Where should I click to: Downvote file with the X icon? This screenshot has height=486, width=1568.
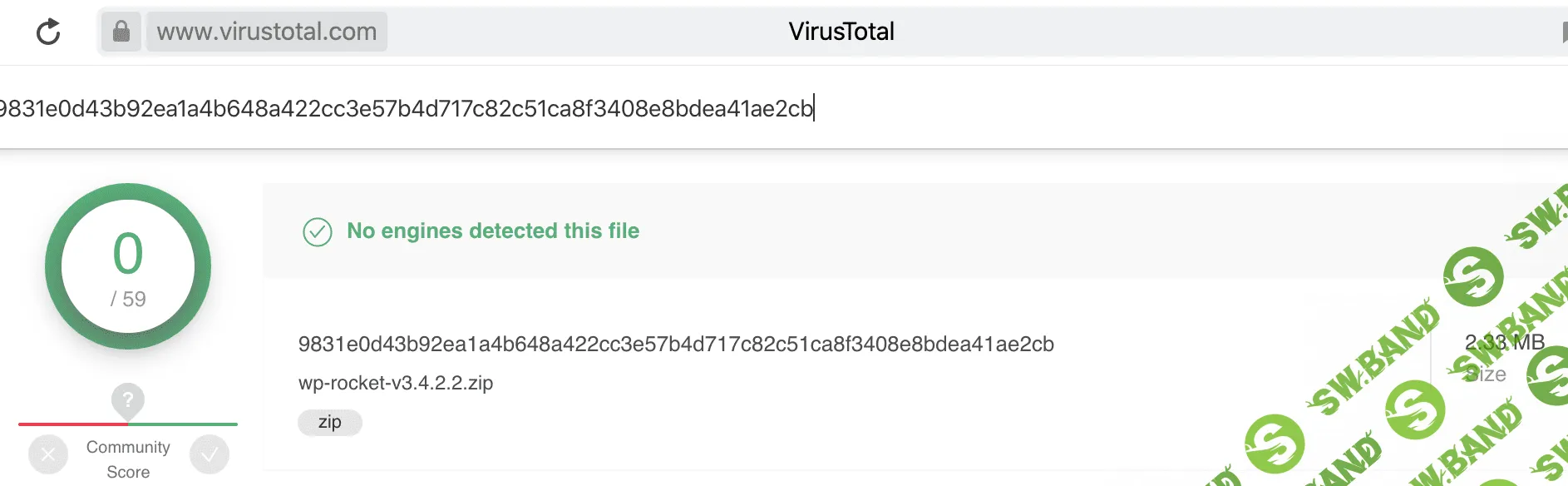tap(48, 454)
